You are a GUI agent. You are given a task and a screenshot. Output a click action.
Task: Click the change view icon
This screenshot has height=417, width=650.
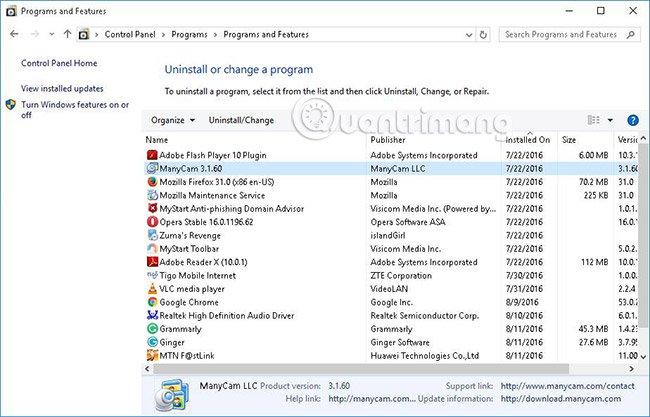point(594,120)
